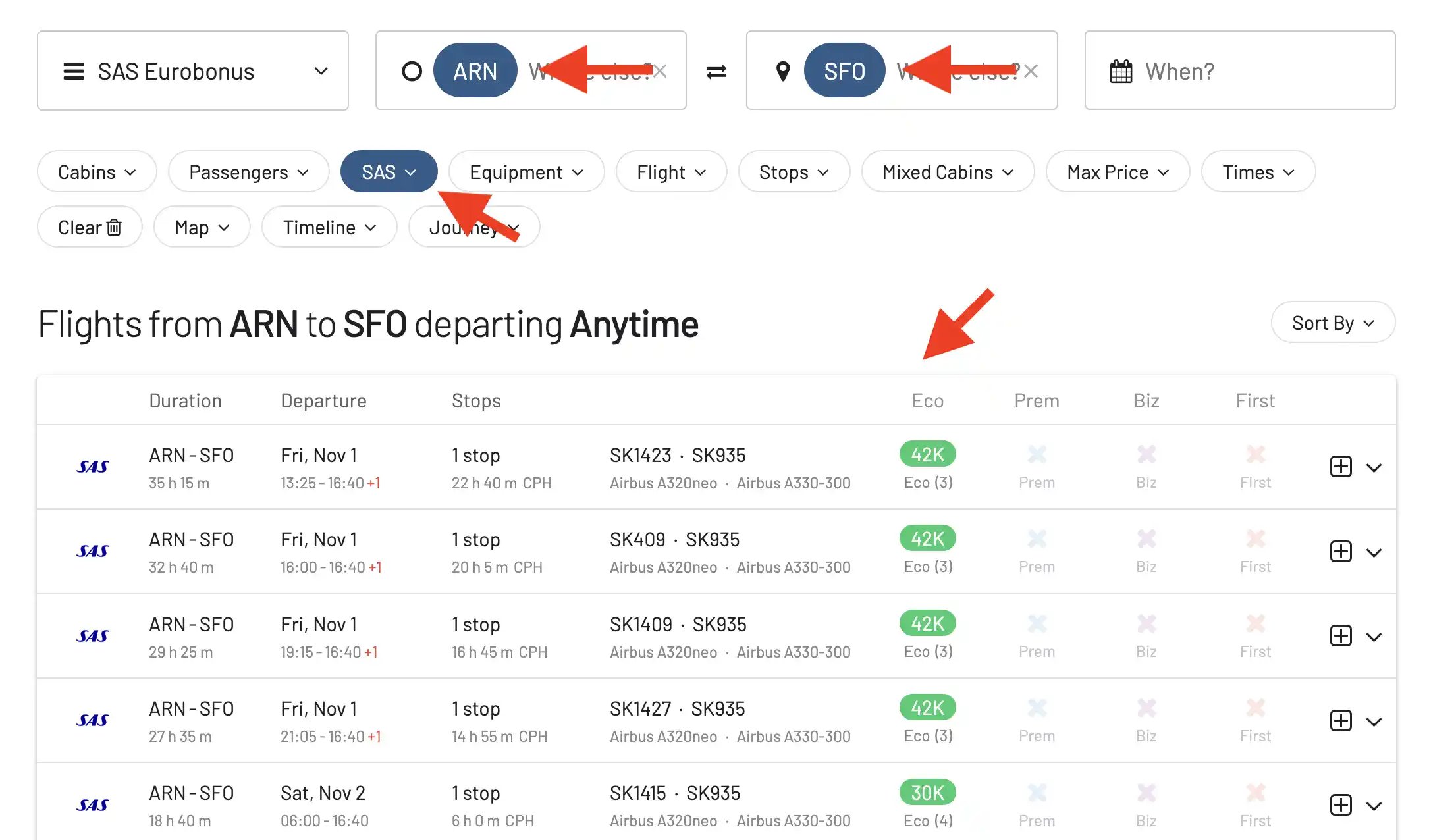Click the plus icon for SK1415 flight
The image size is (1429, 840).
(x=1341, y=804)
